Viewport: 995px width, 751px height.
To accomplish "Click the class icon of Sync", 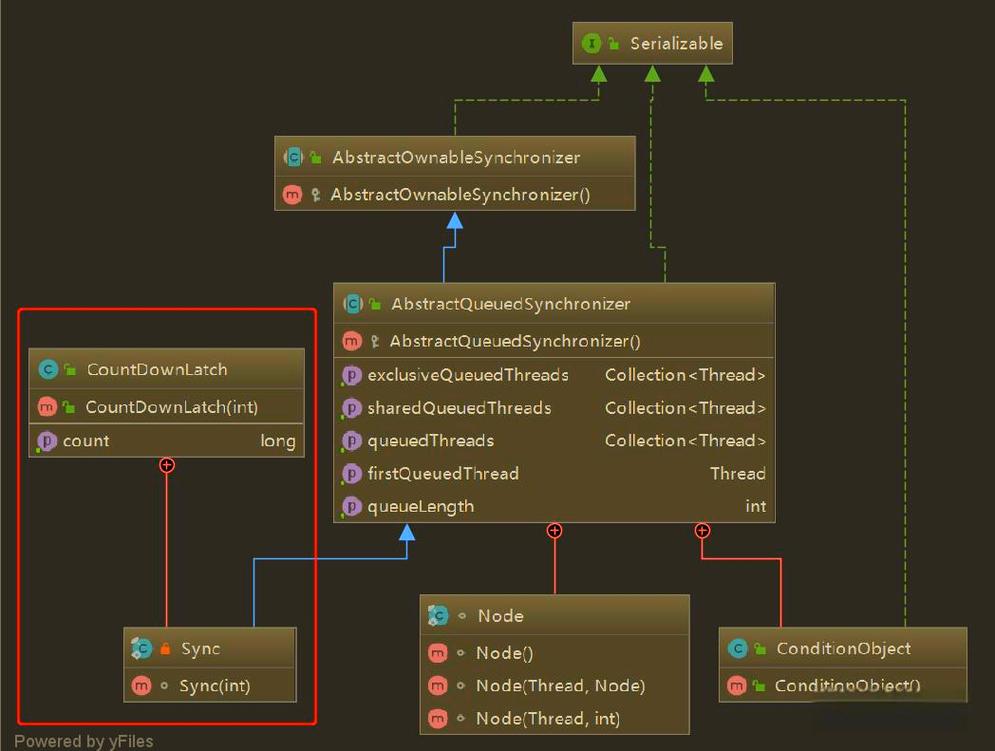I will [142, 648].
